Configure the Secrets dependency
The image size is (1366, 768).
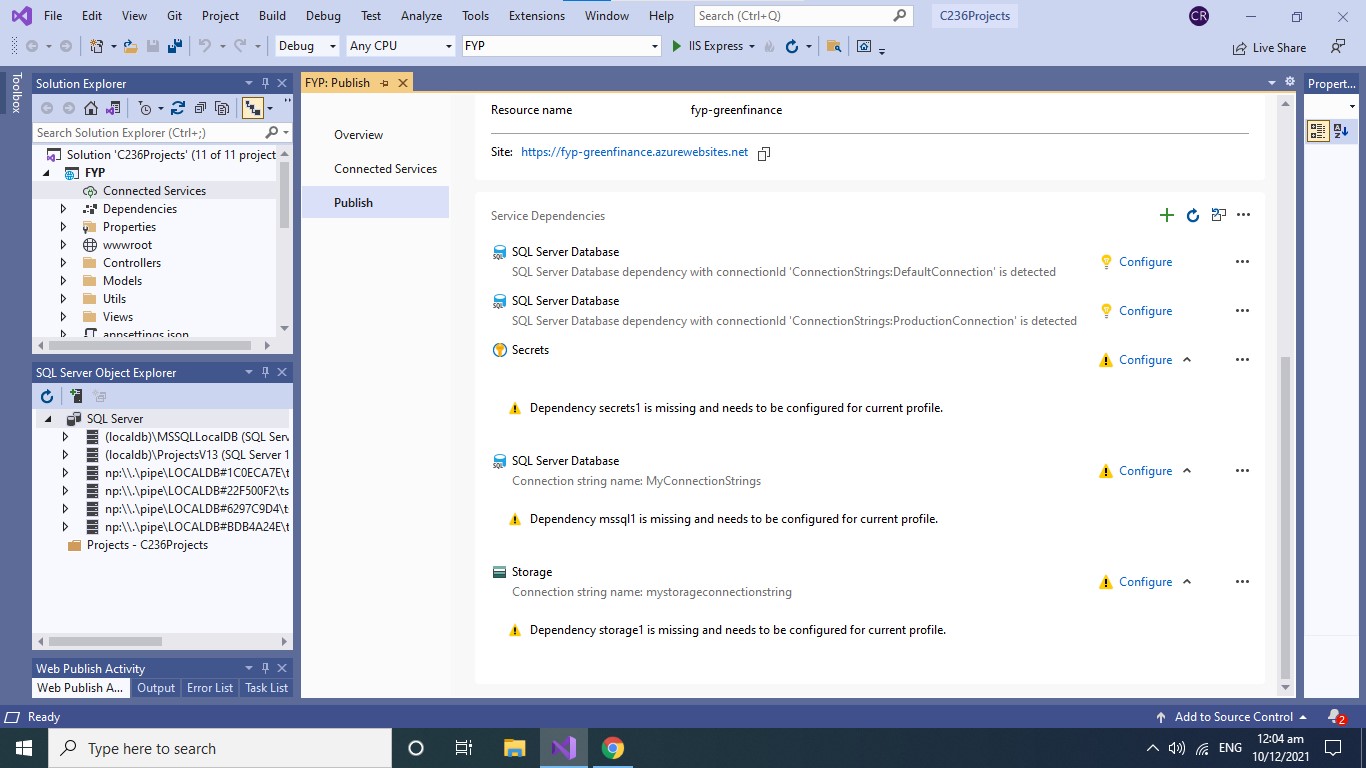coord(1145,359)
